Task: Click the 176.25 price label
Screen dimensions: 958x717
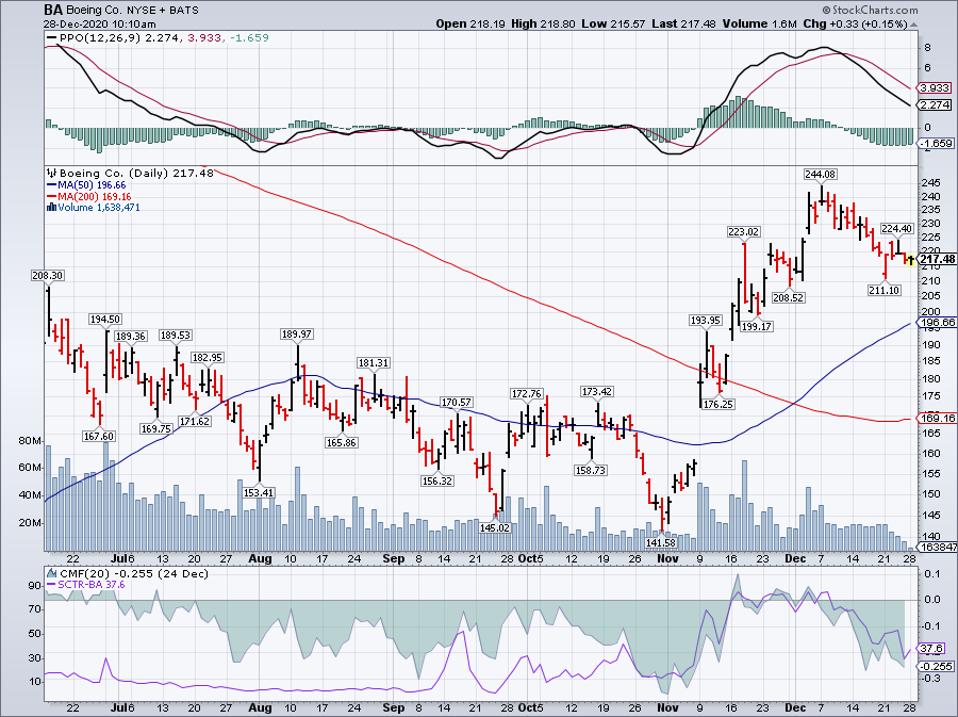Action: [718, 404]
